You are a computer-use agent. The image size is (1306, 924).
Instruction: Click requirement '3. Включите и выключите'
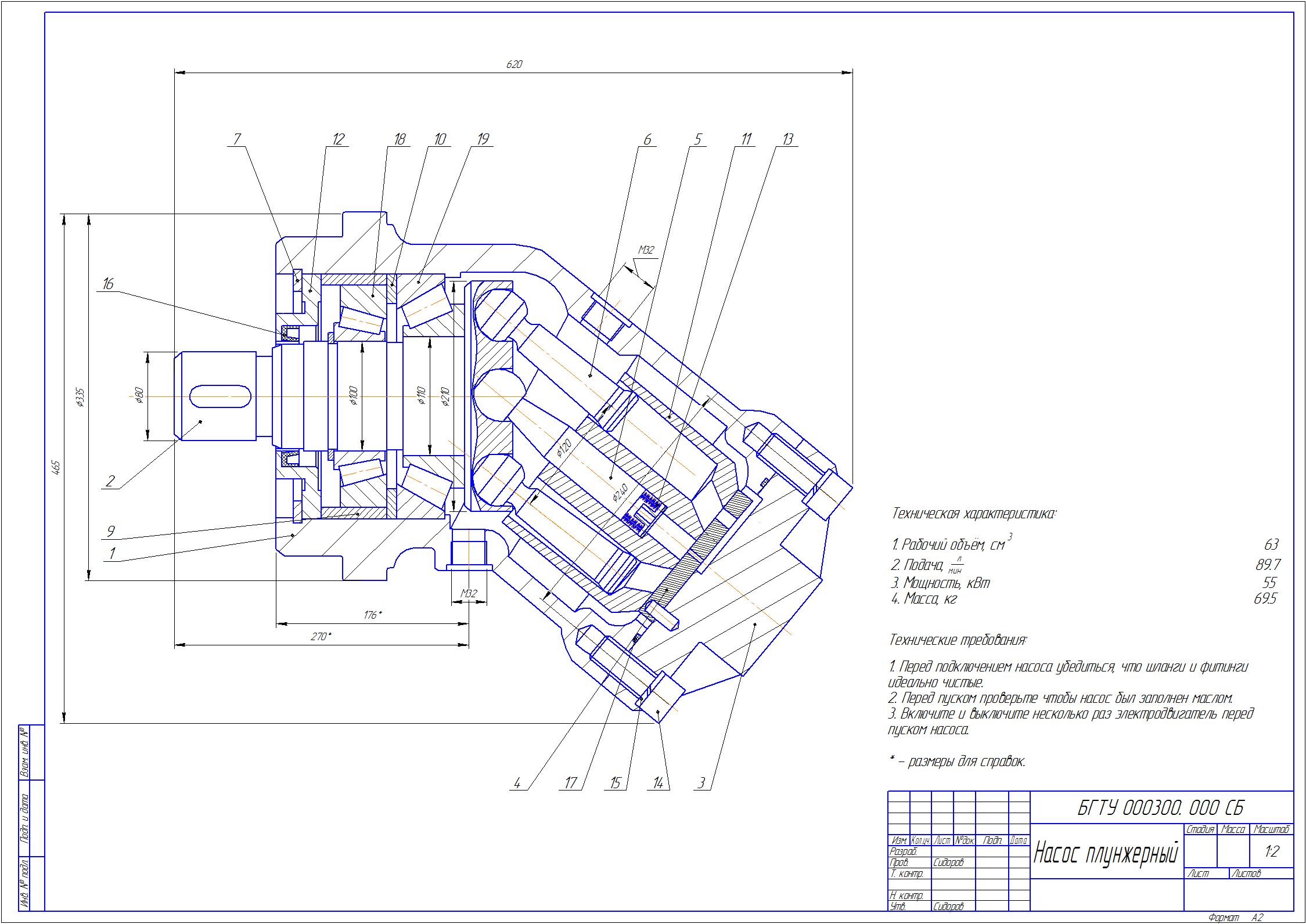[1071, 721]
